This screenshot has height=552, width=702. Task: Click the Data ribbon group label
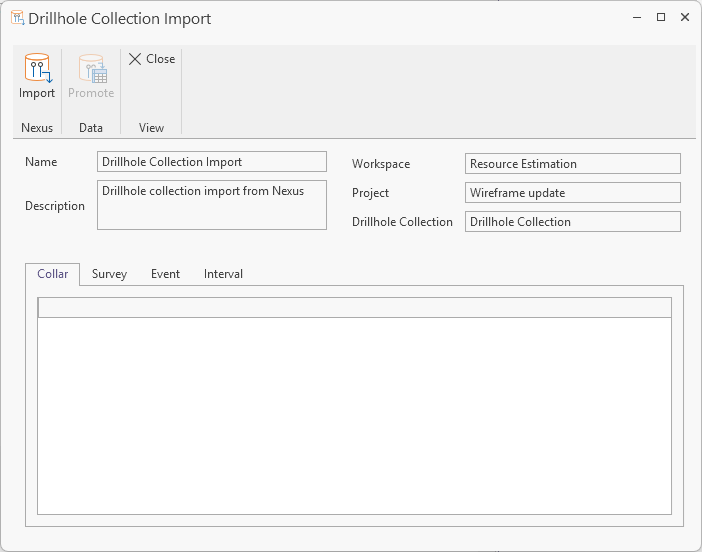(x=91, y=128)
